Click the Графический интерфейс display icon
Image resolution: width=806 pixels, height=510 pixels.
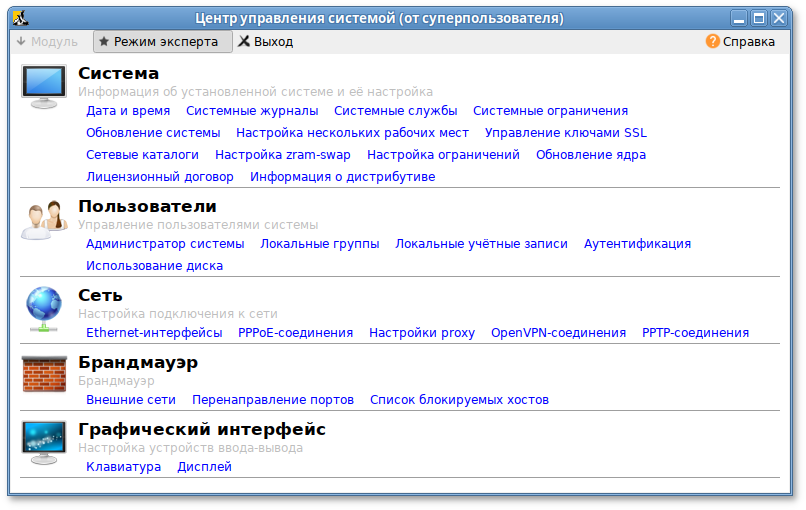[44, 443]
